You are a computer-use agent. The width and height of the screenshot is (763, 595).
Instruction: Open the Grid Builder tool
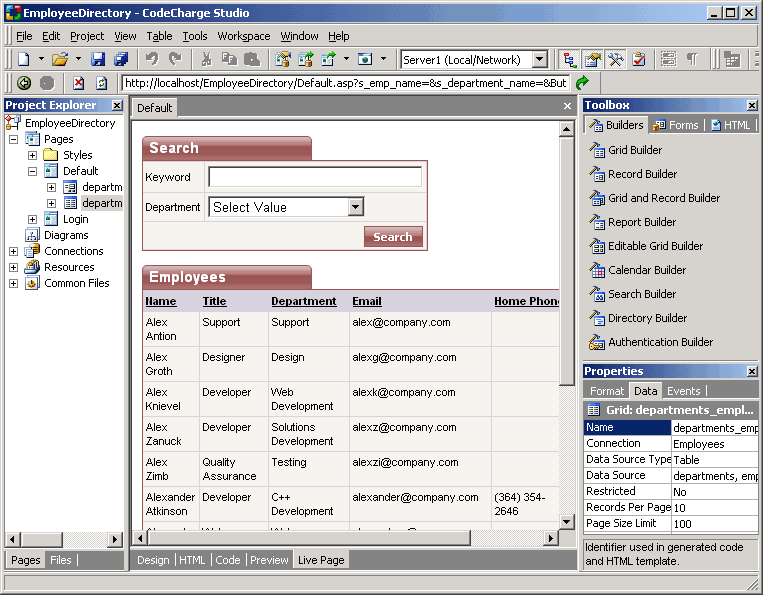634,150
